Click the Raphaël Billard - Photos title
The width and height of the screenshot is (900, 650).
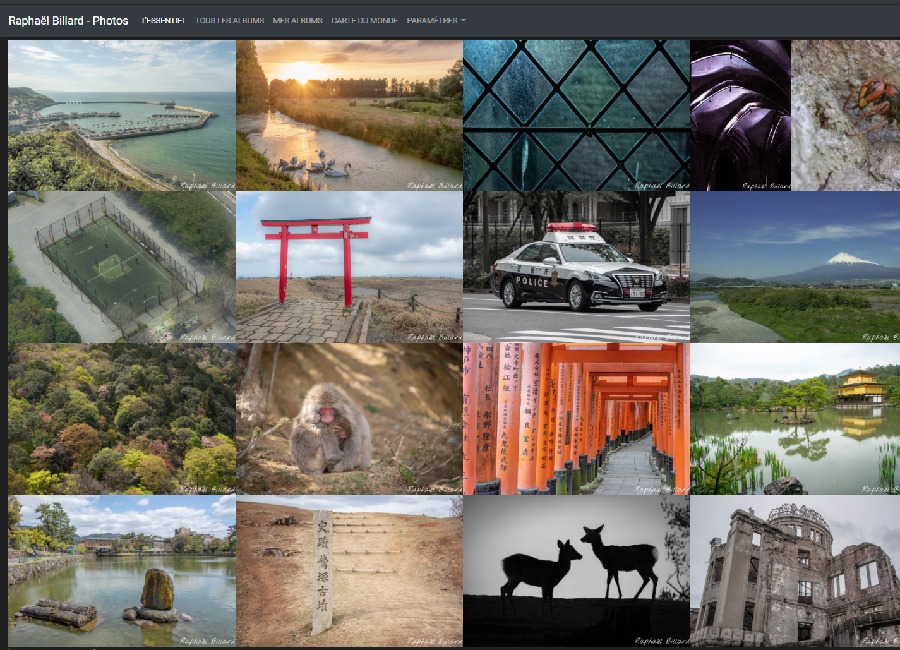pyautogui.click(x=68, y=20)
